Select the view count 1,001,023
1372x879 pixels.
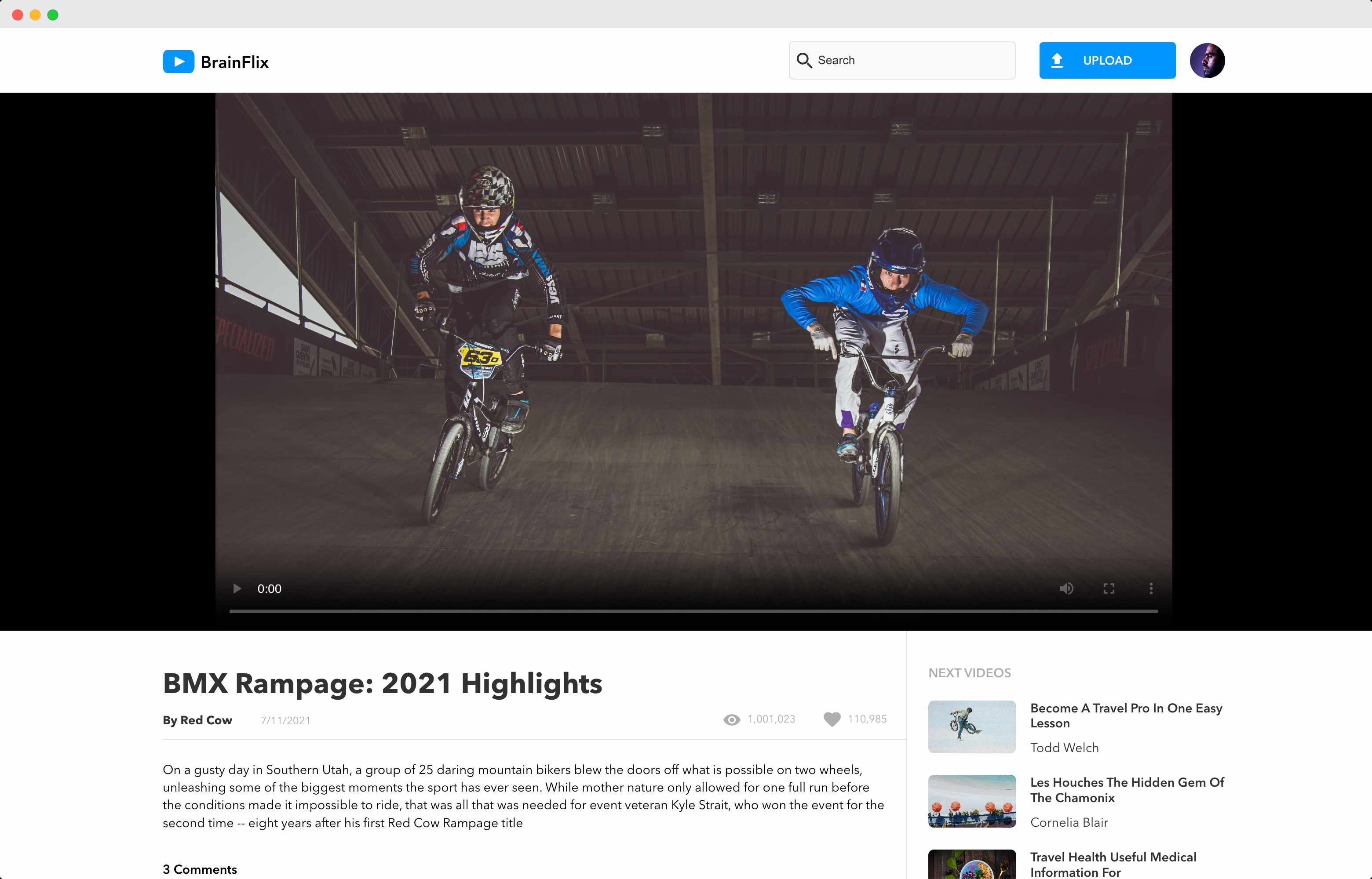pos(771,719)
